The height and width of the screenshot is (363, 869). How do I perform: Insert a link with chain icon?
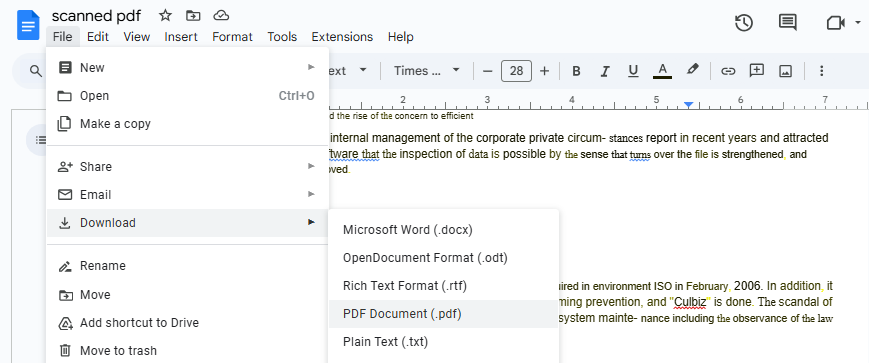pos(728,71)
